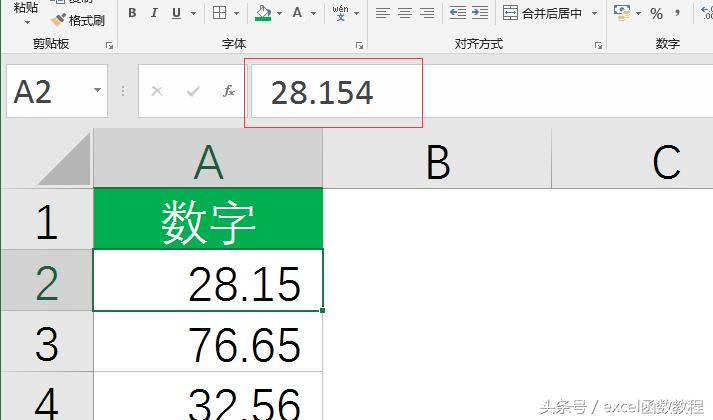Increase indent
Viewport: 713px width, 420px height.
click(x=480, y=13)
